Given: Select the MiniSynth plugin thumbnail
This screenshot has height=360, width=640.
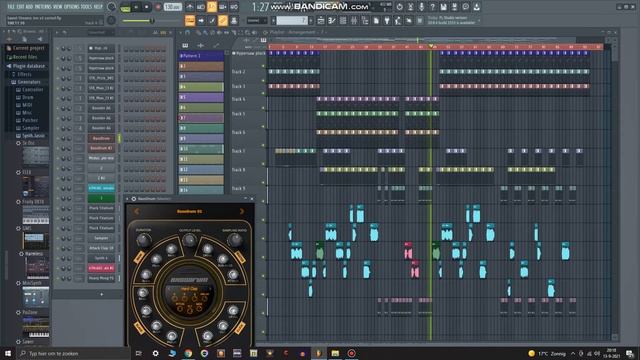Looking at the screenshot, I should pyautogui.click(x=36, y=297).
